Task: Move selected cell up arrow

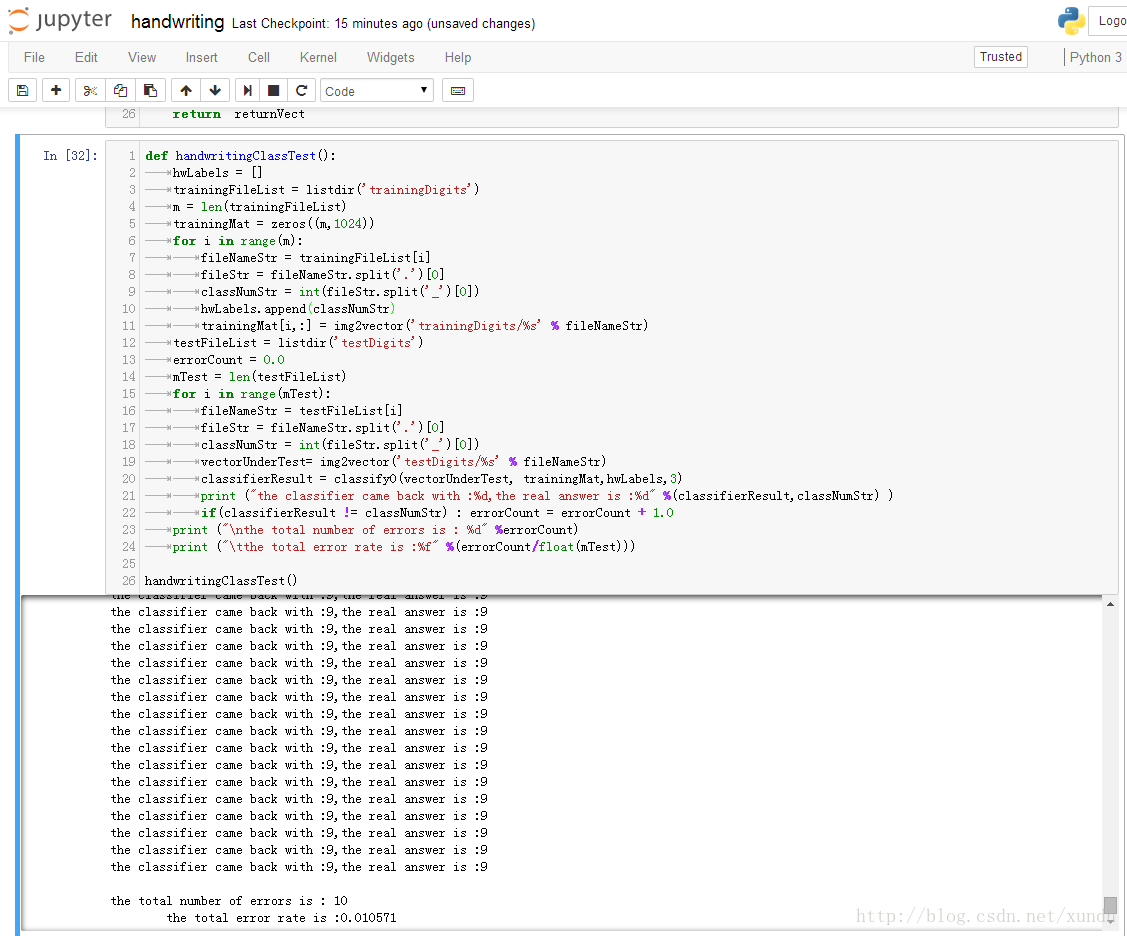Action: pos(186,91)
